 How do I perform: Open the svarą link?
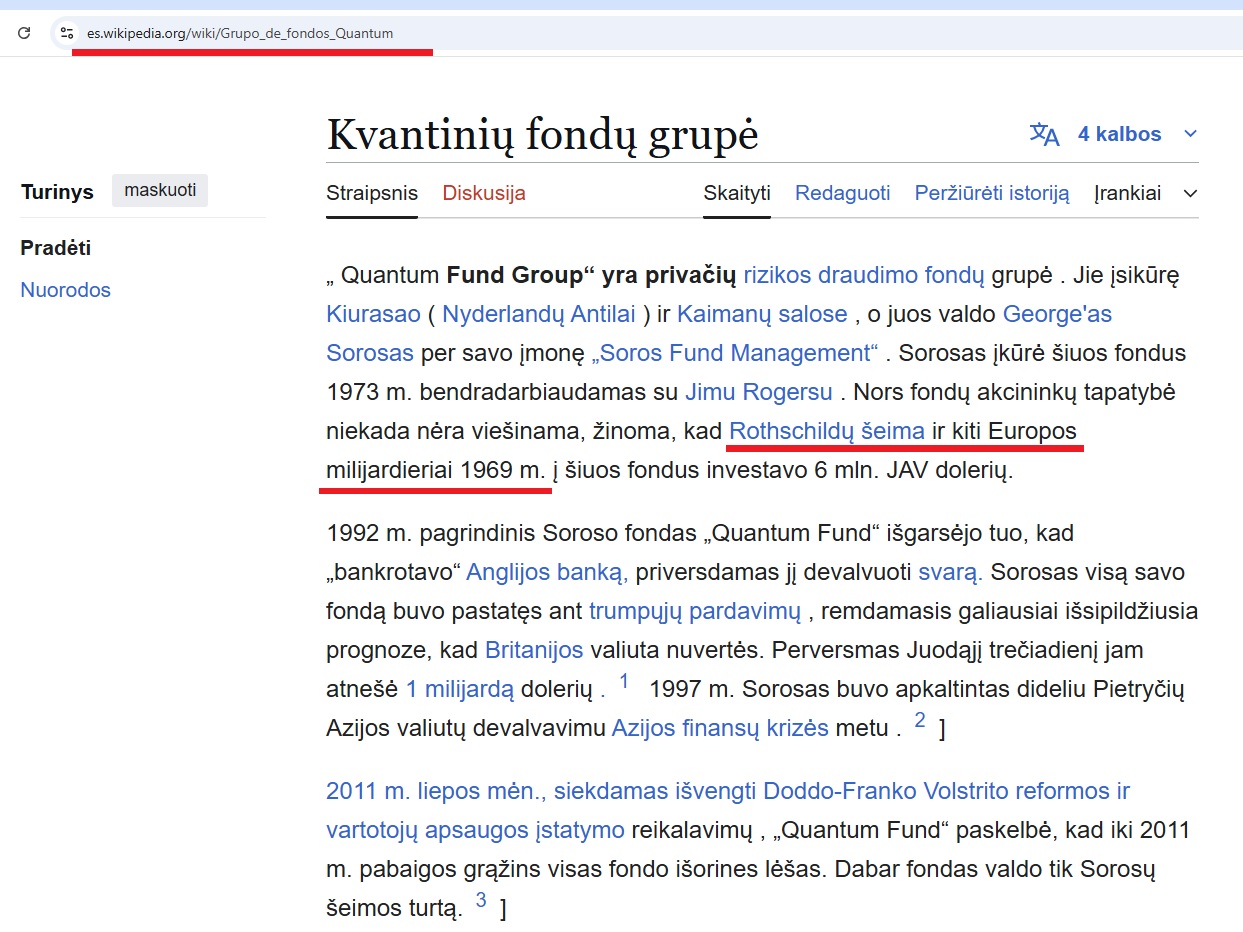(x=951, y=573)
